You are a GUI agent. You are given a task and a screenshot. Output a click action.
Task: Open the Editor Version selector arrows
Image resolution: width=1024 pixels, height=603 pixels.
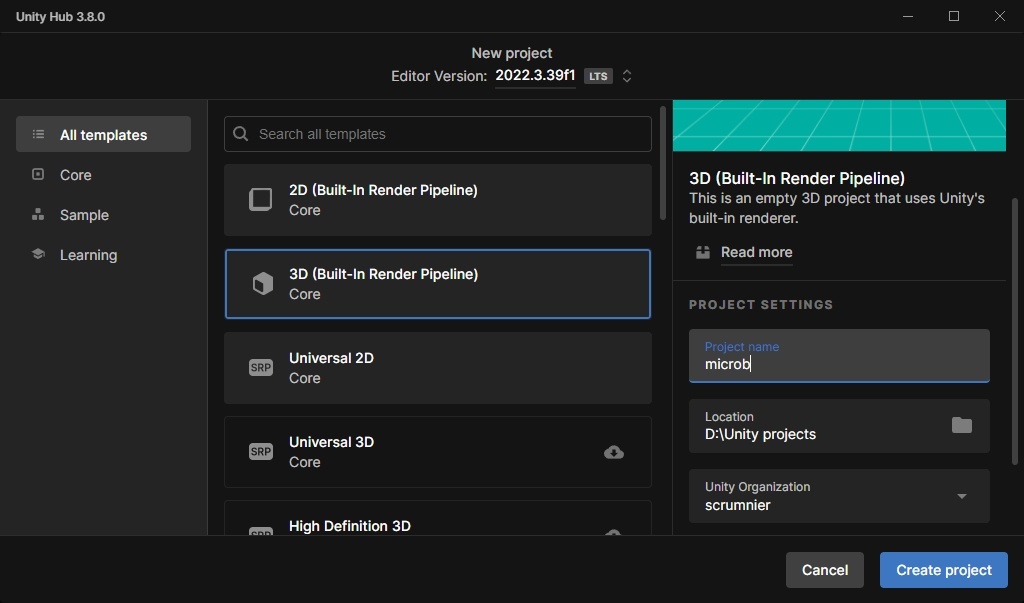(627, 76)
